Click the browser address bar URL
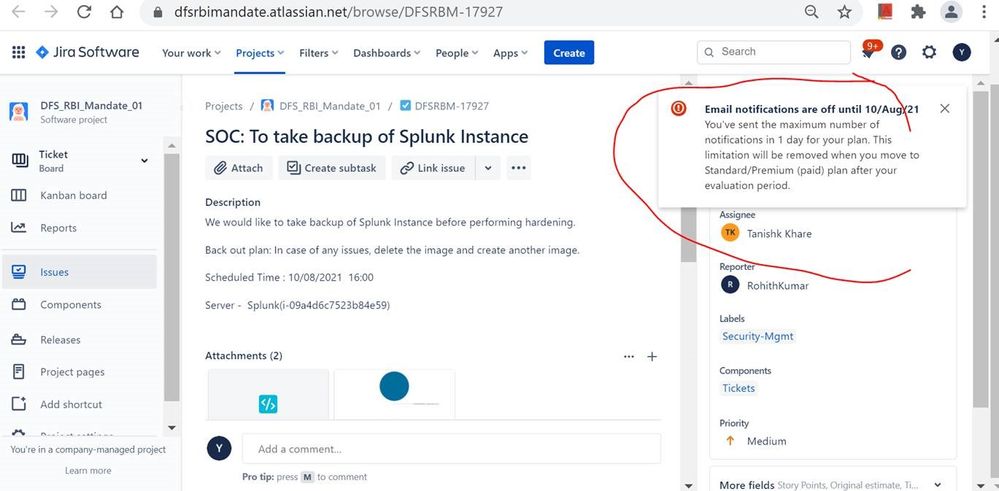Viewport: 999px width, 491px height. [x=338, y=11]
